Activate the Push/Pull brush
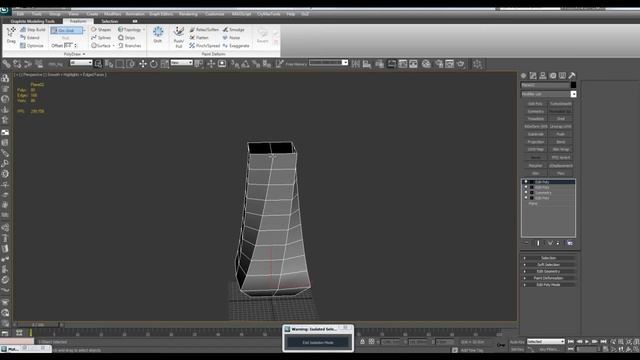Image resolution: width=640 pixels, height=360 pixels. coord(178,37)
